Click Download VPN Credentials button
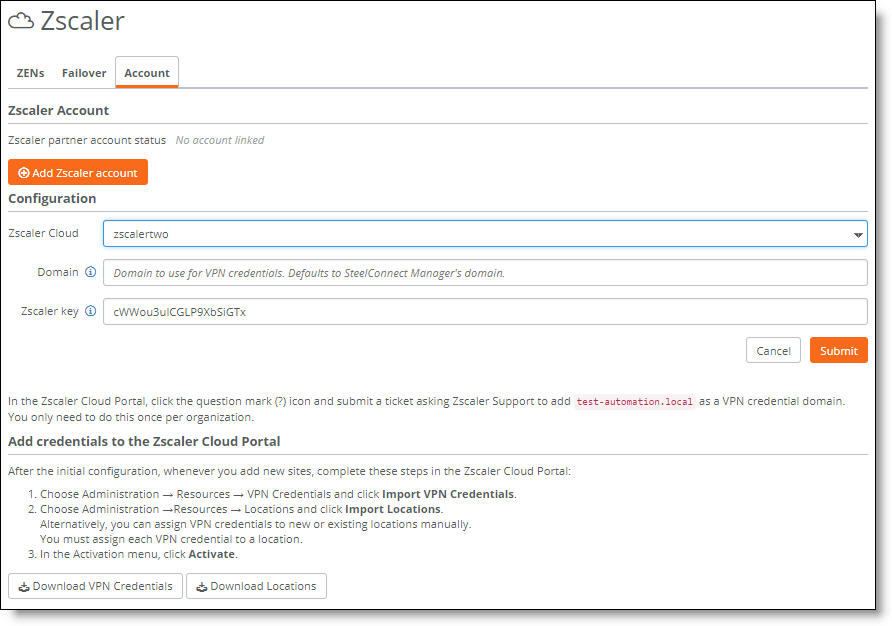 96,586
